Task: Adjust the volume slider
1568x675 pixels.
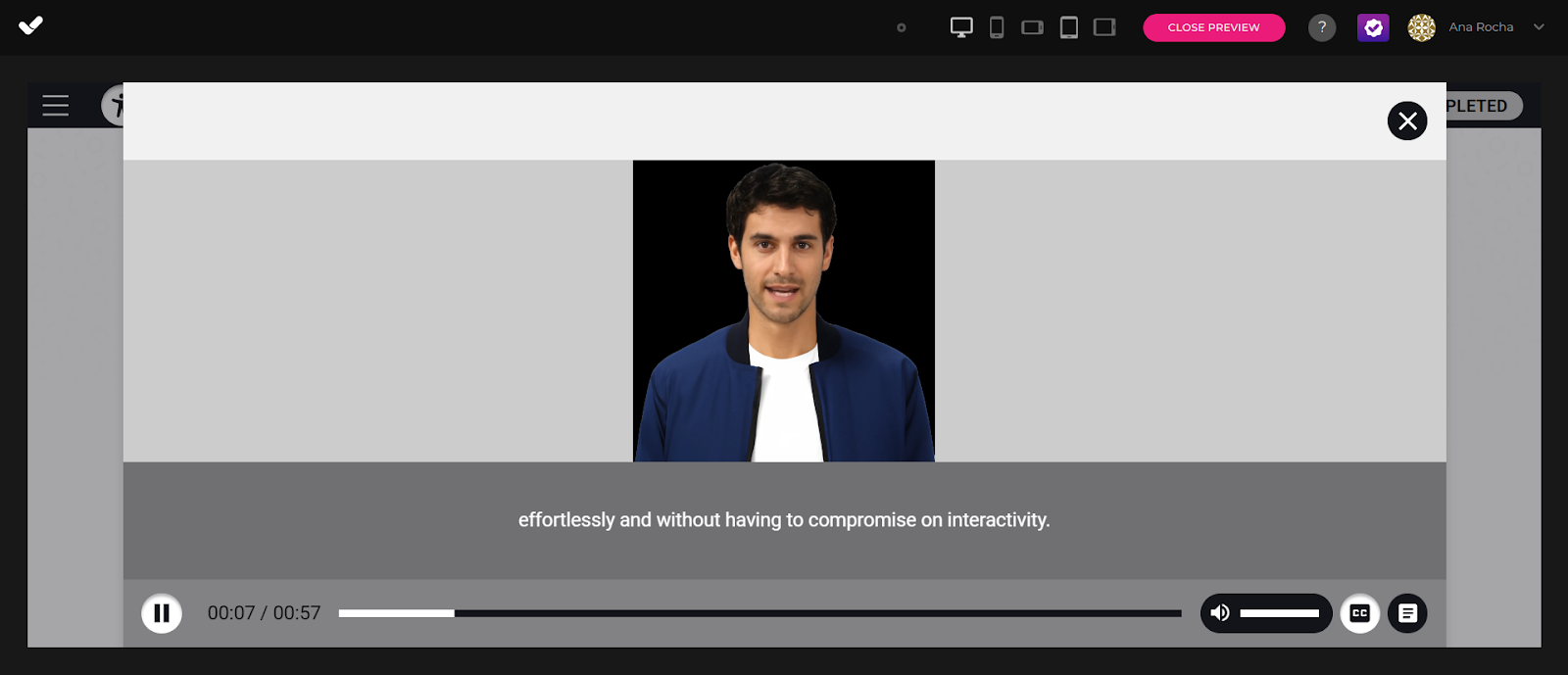Action: coord(1279,613)
